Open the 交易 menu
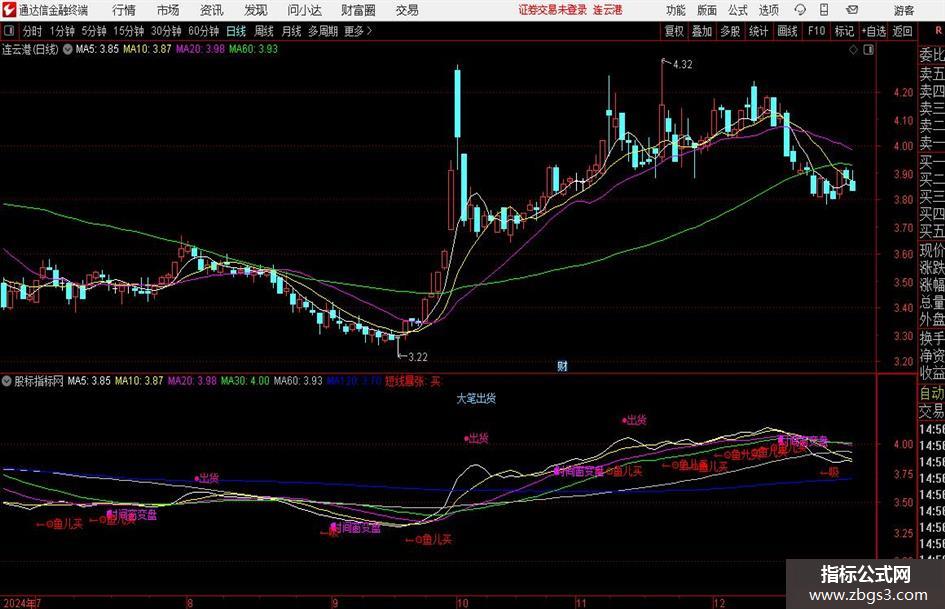This screenshot has height=609, width=945. click(x=407, y=10)
